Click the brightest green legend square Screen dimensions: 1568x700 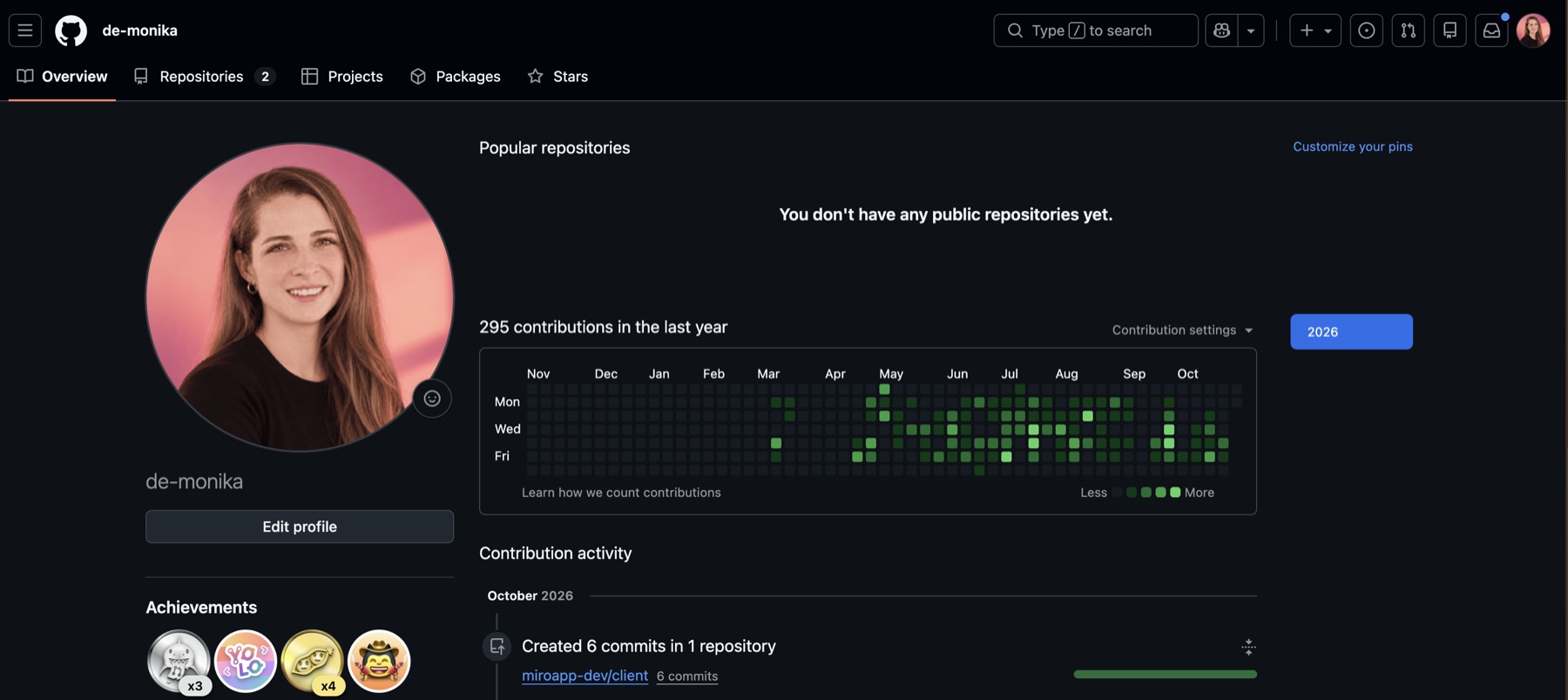click(1175, 493)
